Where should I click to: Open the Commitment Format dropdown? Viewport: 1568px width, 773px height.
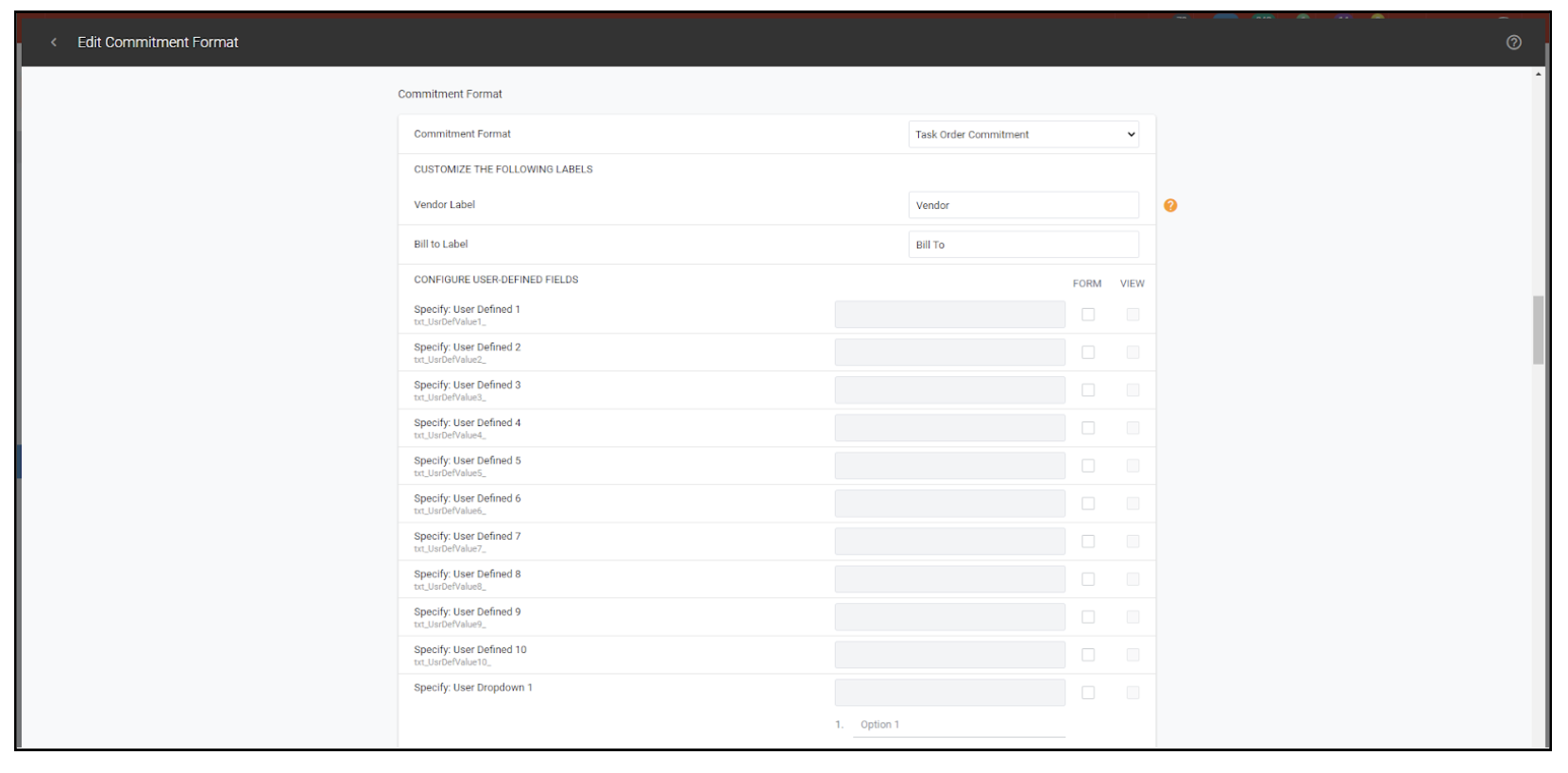(1023, 134)
